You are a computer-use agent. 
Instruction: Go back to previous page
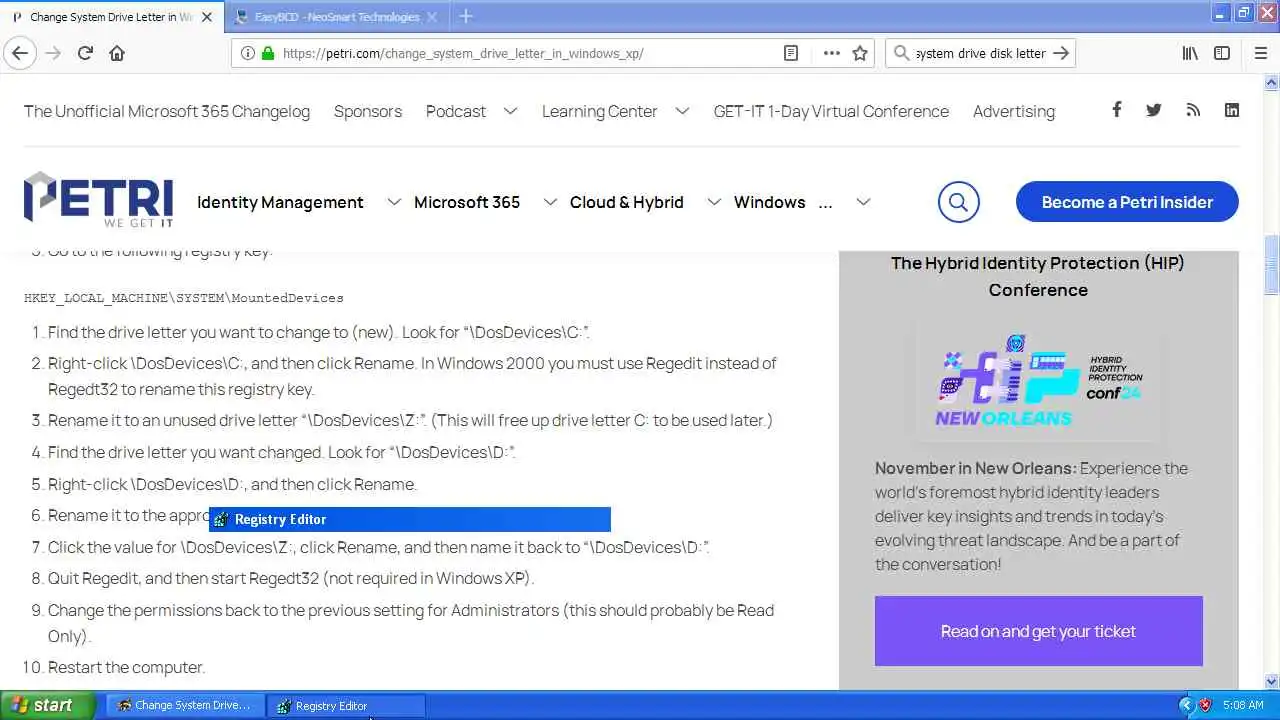coord(20,53)
